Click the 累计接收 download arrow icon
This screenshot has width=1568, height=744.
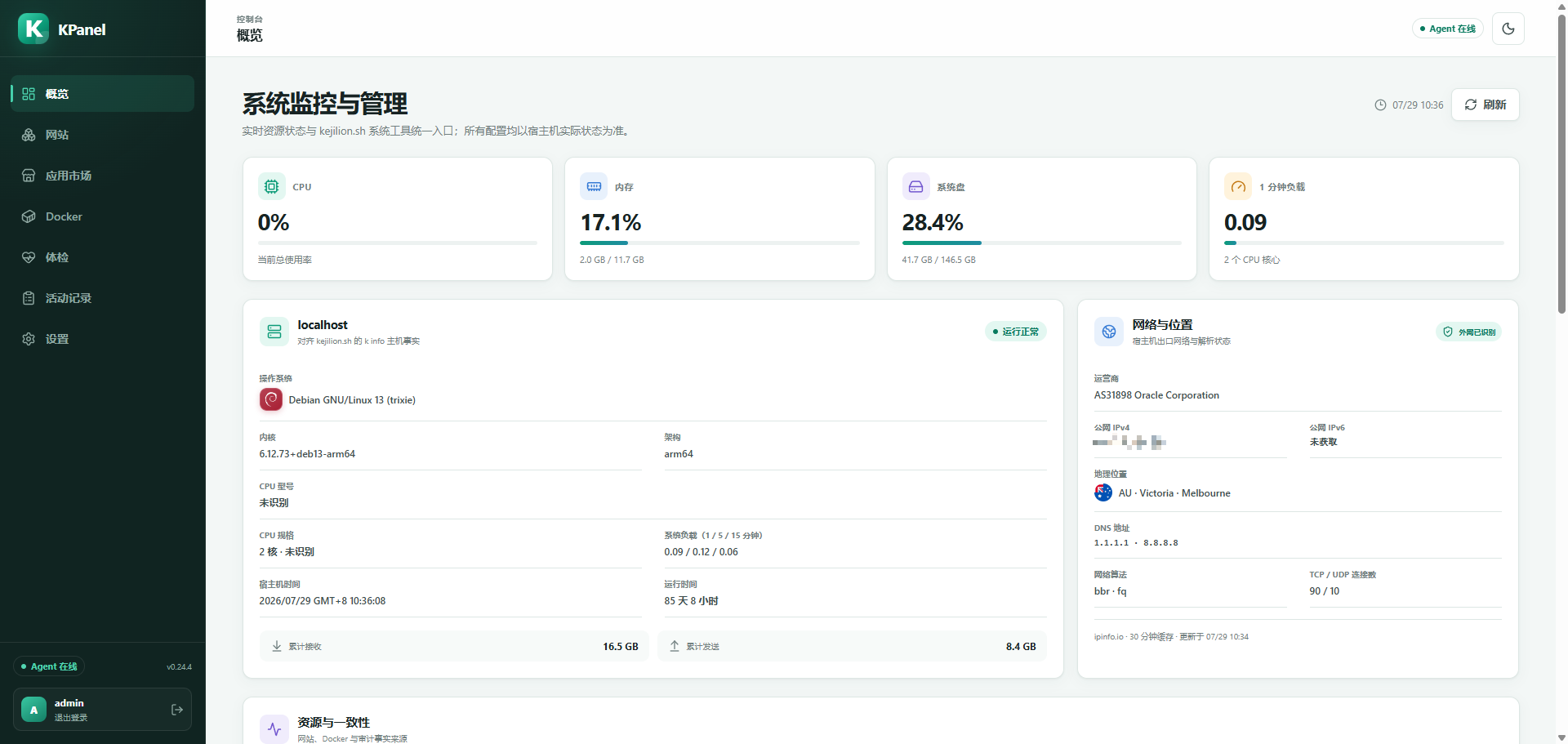pos(277,646)
